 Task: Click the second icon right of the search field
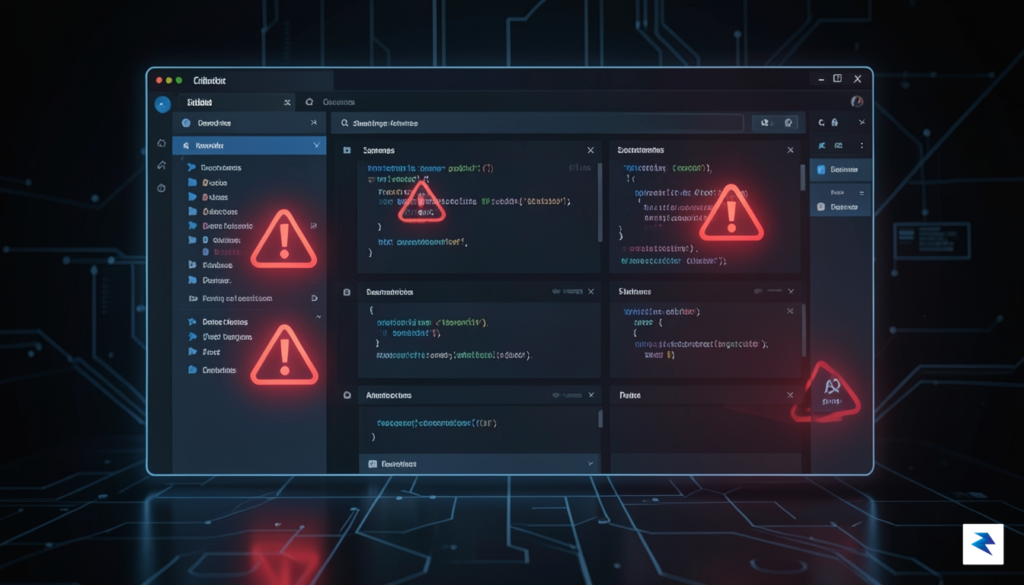coord(788,123)
